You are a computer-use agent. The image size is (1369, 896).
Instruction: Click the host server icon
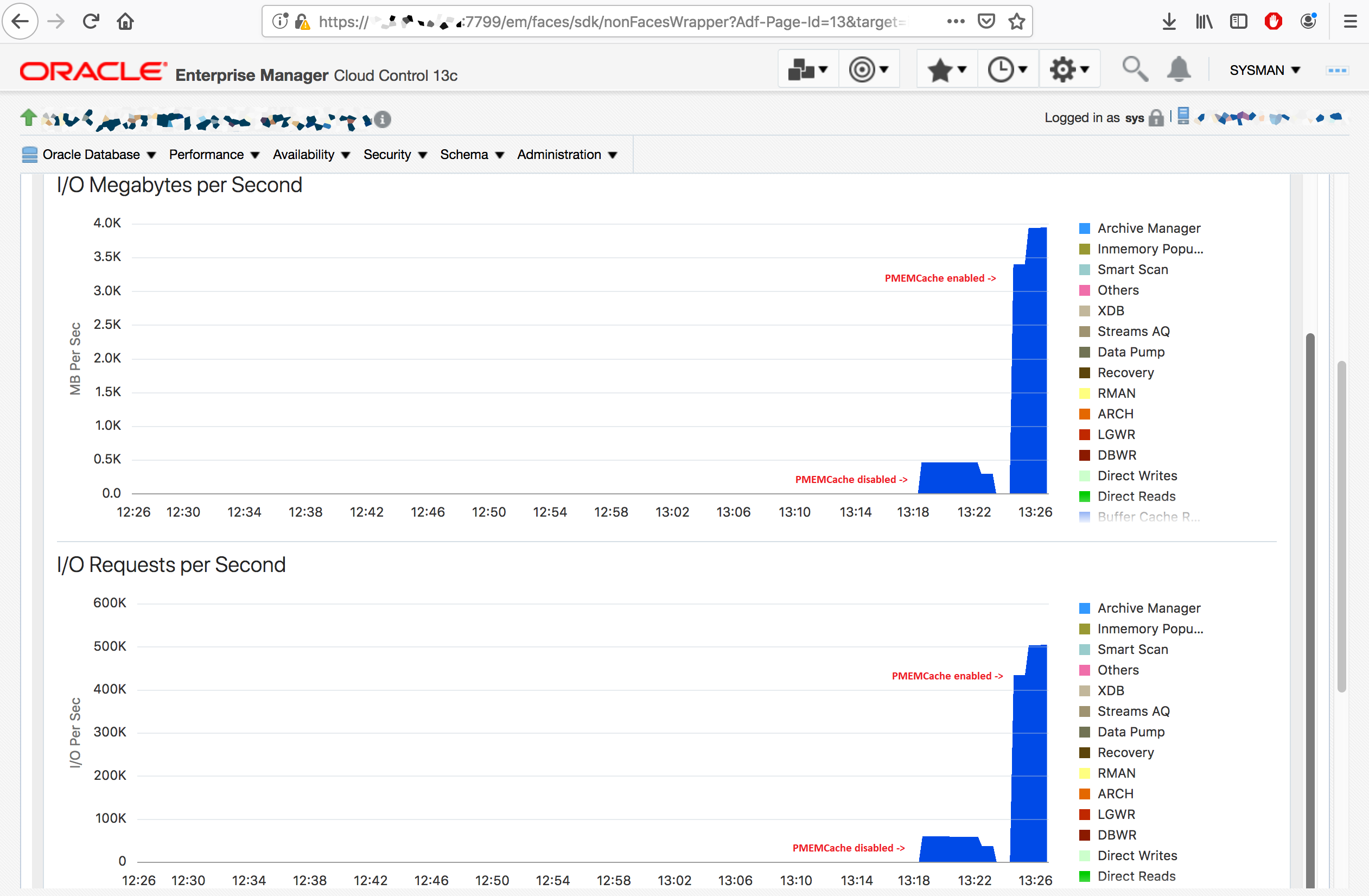(x=1183, y=116)
